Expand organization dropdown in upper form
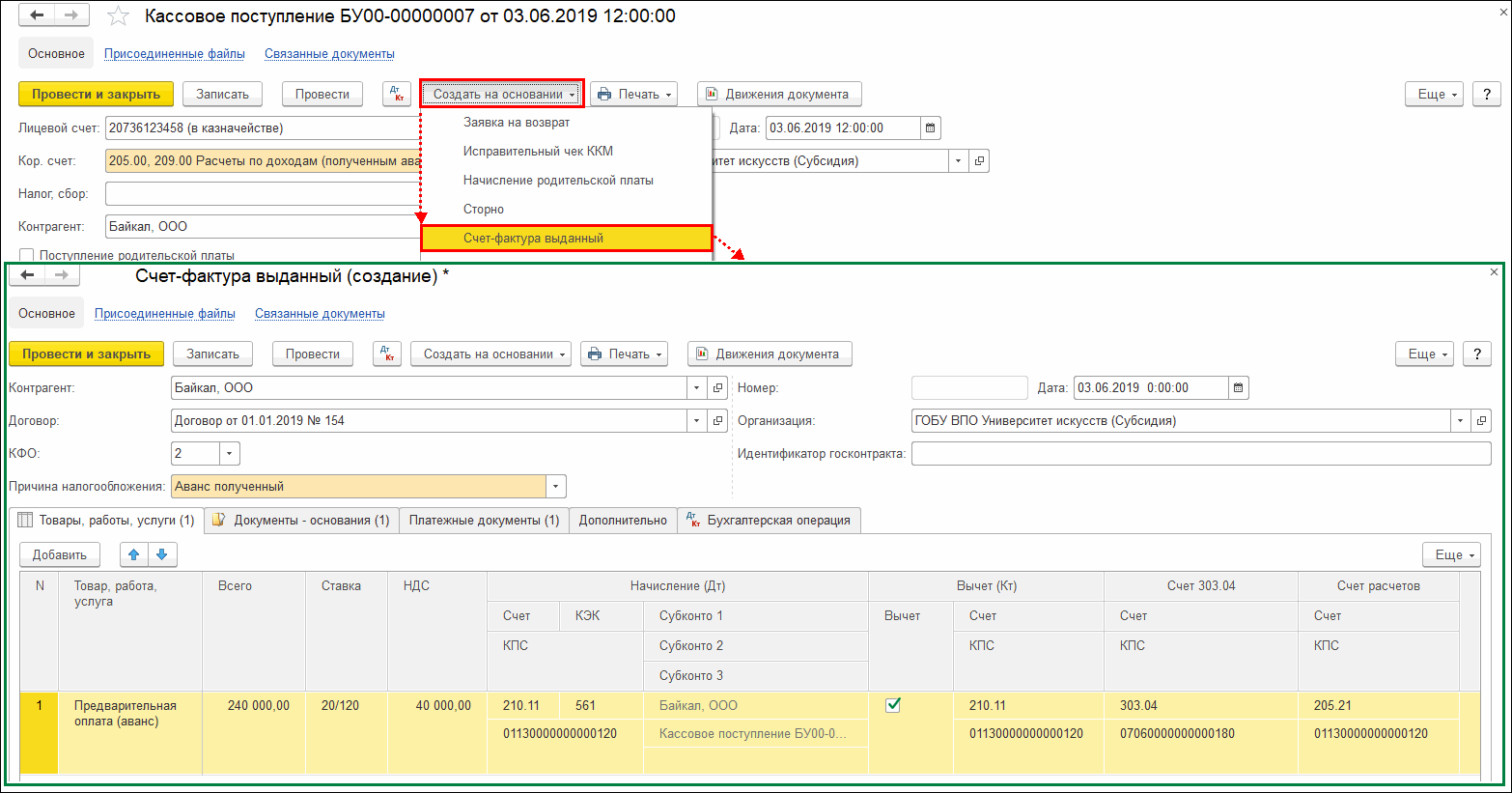This screenshot has width=1512, height=793. point(958,161)
